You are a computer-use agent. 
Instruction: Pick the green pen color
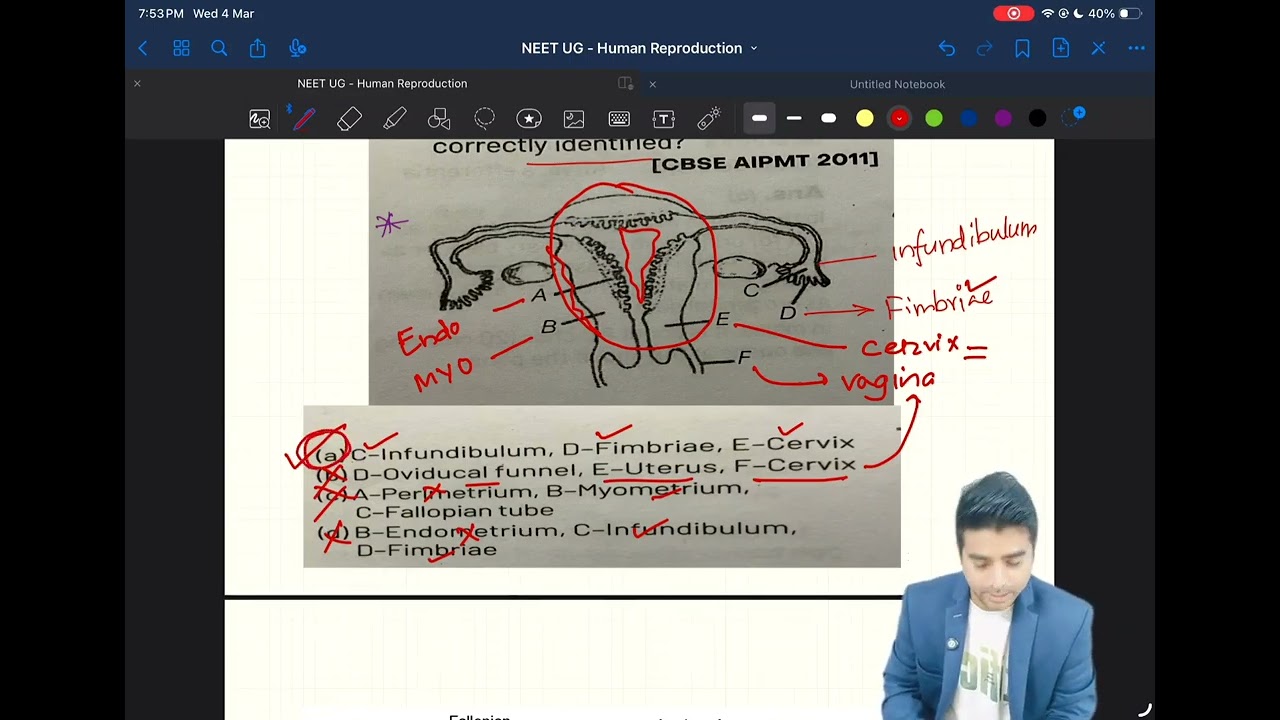934,118
